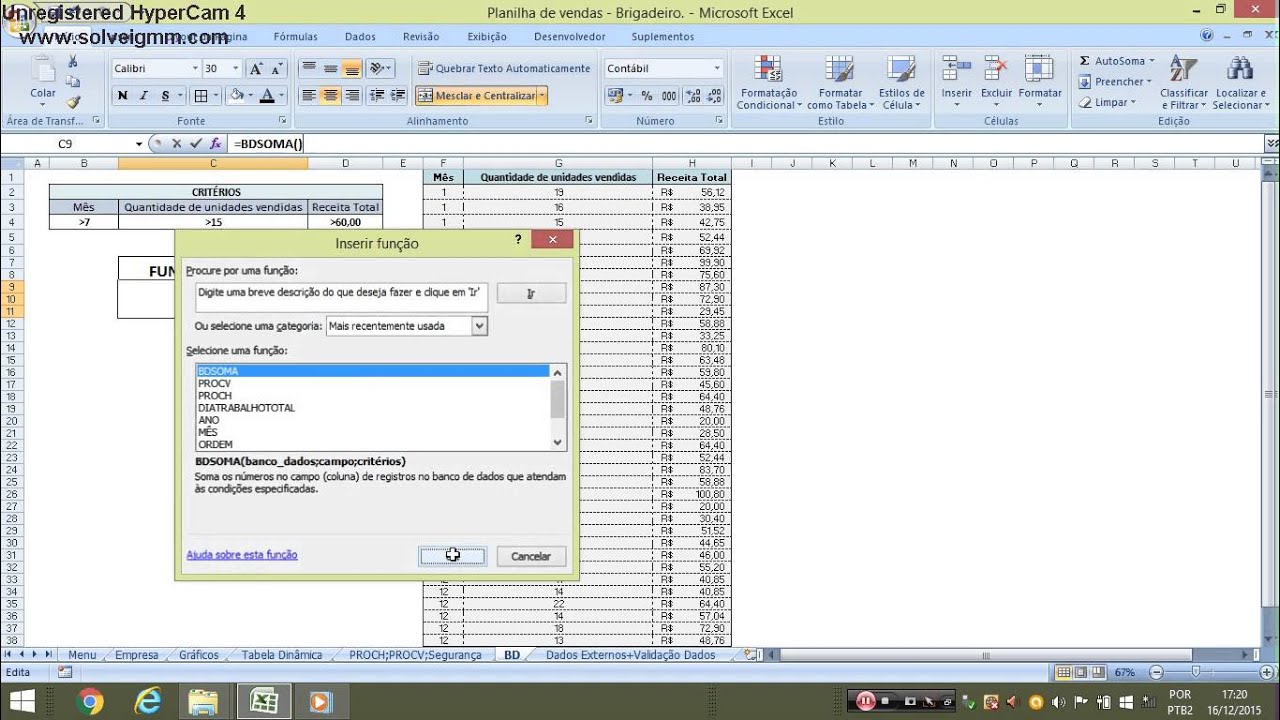
Task: Apply fill color paint bucket
Action: coord(236,96)
